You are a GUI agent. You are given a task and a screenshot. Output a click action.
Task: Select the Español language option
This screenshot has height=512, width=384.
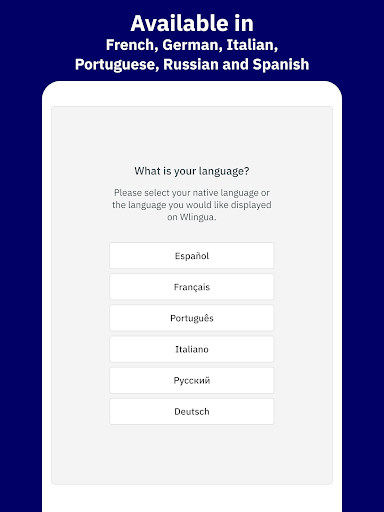tap(192, 256)
